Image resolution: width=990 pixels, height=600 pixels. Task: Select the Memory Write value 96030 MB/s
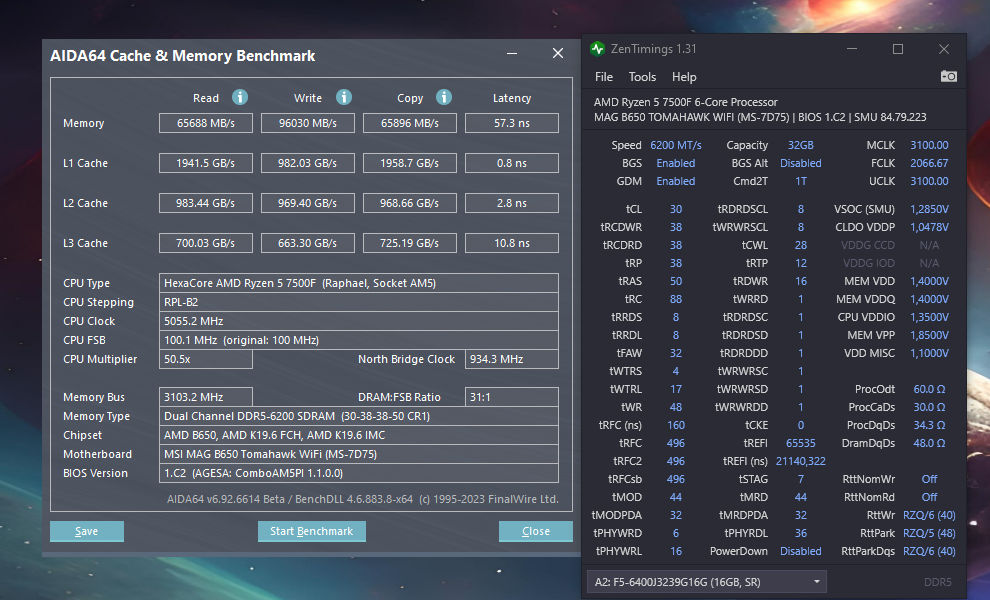(307, 123)
